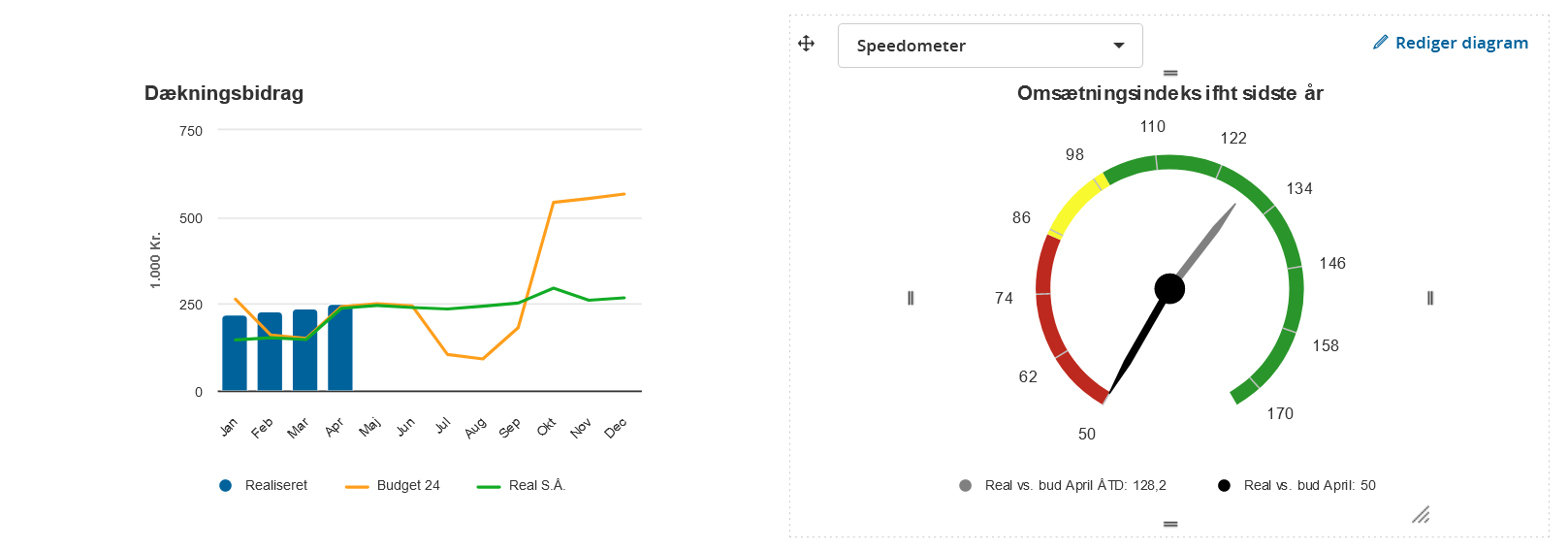This screenshot has height=552, width=1568.
Task: Click the right side resize handle
Action: pos(1430,298)
